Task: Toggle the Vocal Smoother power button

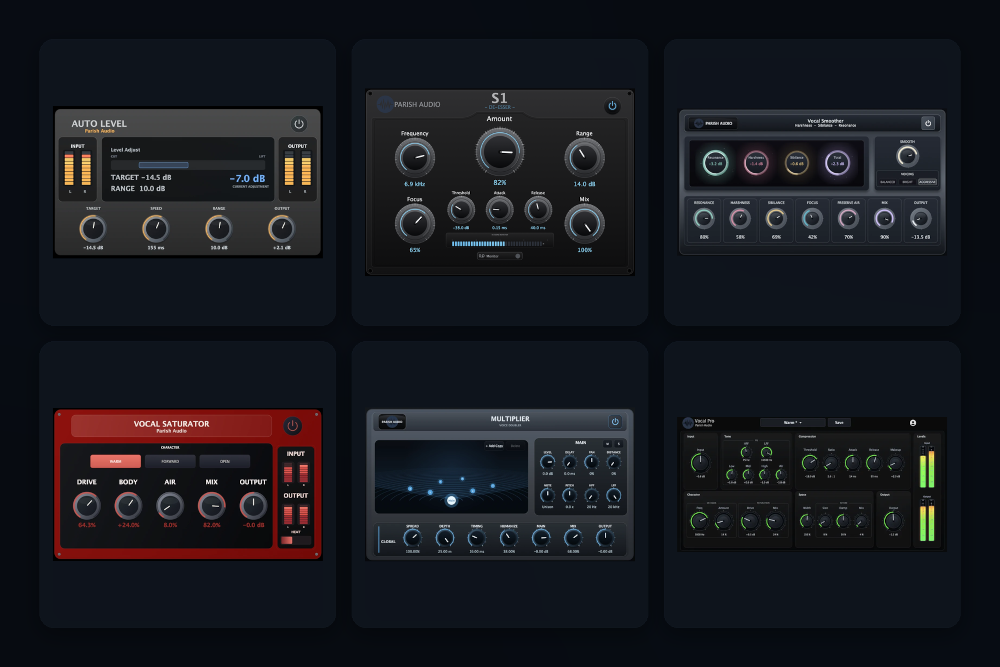Action: coord(928,123)
